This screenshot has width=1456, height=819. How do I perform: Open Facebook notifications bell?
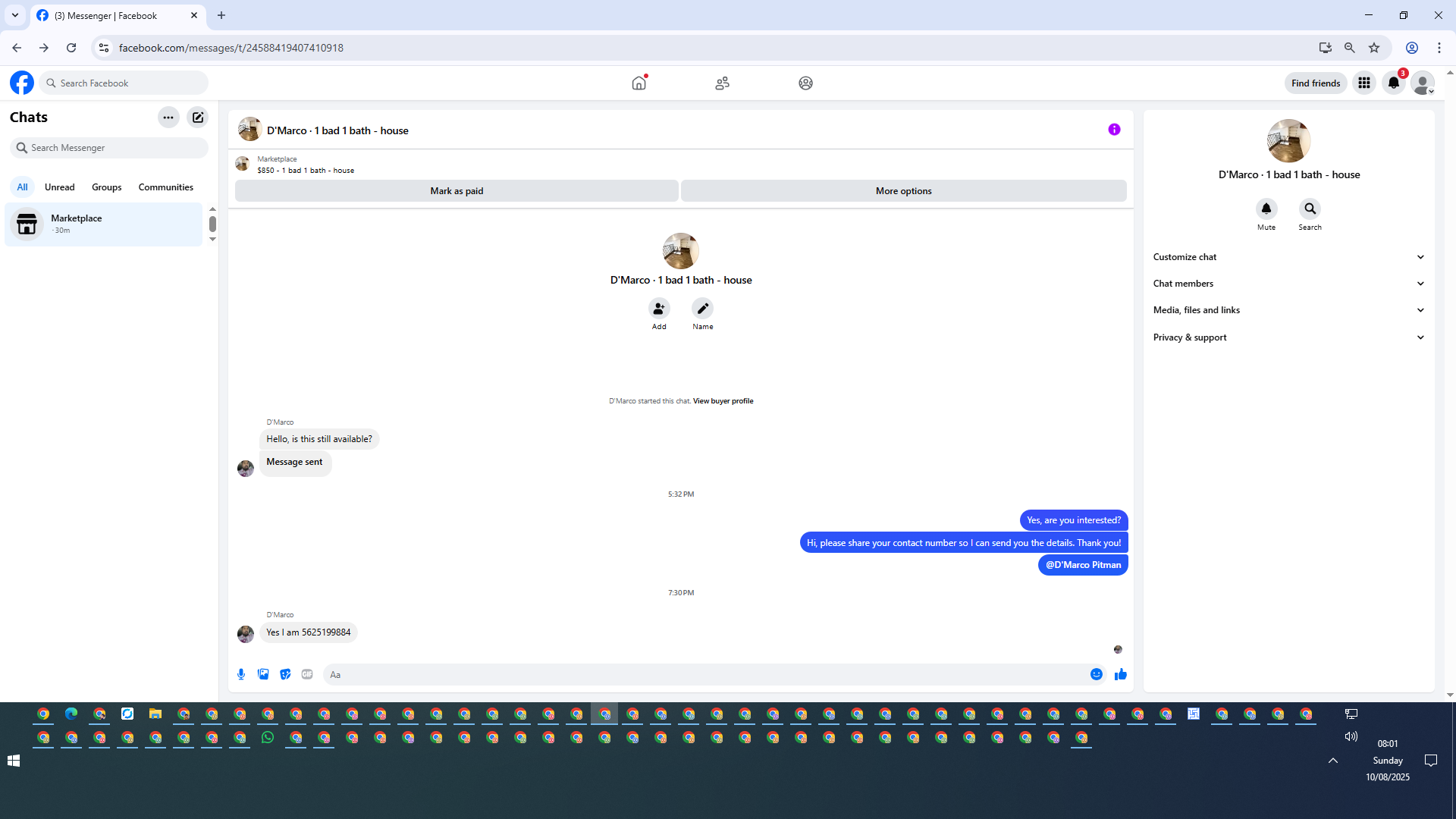pos(1394,83)
